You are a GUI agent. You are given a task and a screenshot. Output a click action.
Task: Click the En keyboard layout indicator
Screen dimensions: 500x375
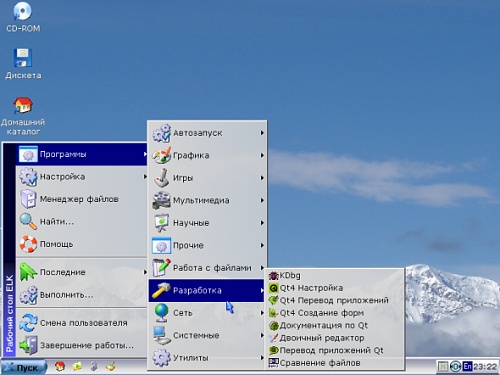click(x=467, y=367)
